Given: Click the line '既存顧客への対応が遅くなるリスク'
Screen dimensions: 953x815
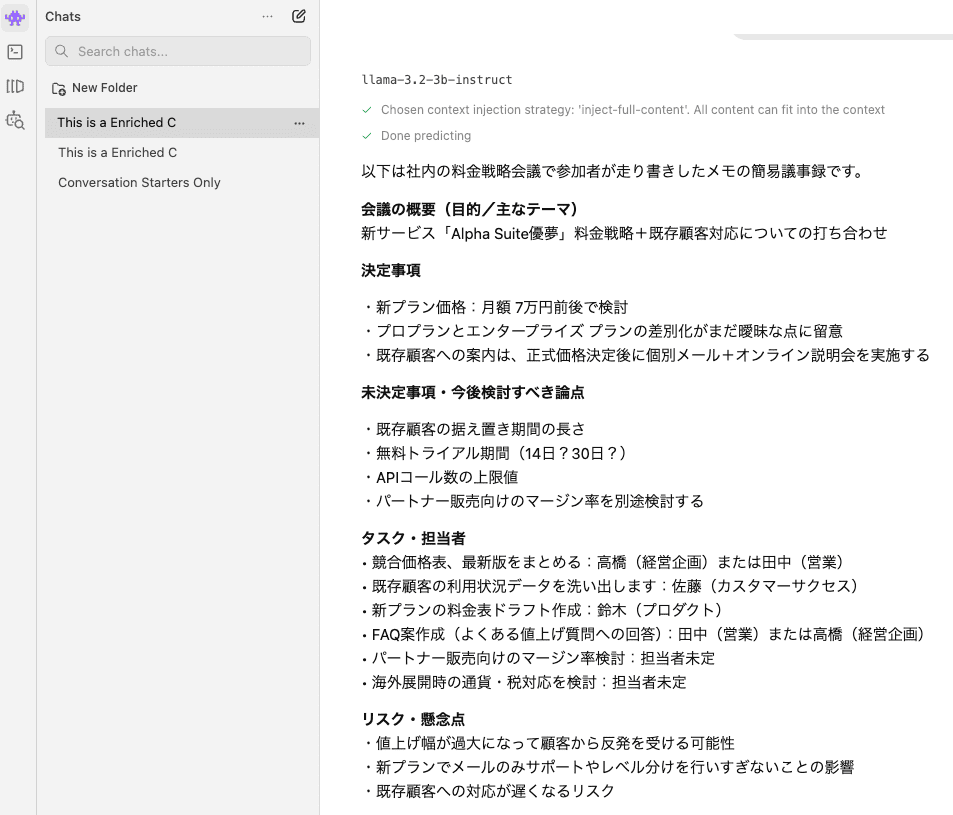Looking at the screenshot, I should pyautogui.click(x=488, y=791).
